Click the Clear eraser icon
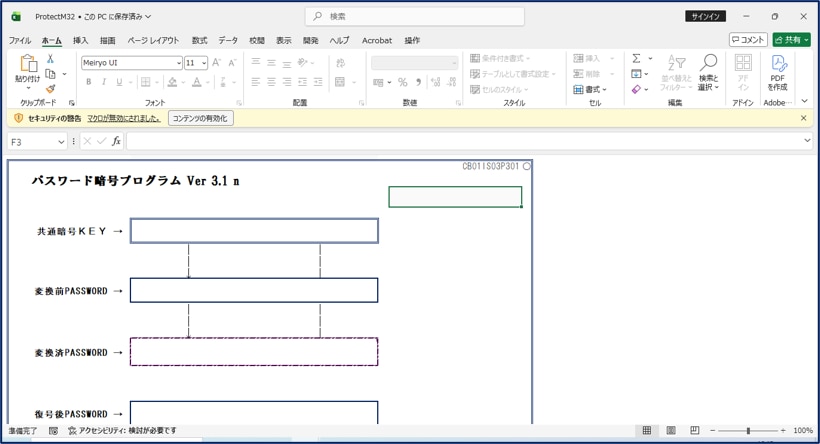Viewport: 820px width, 444px height. coord(636,89)
